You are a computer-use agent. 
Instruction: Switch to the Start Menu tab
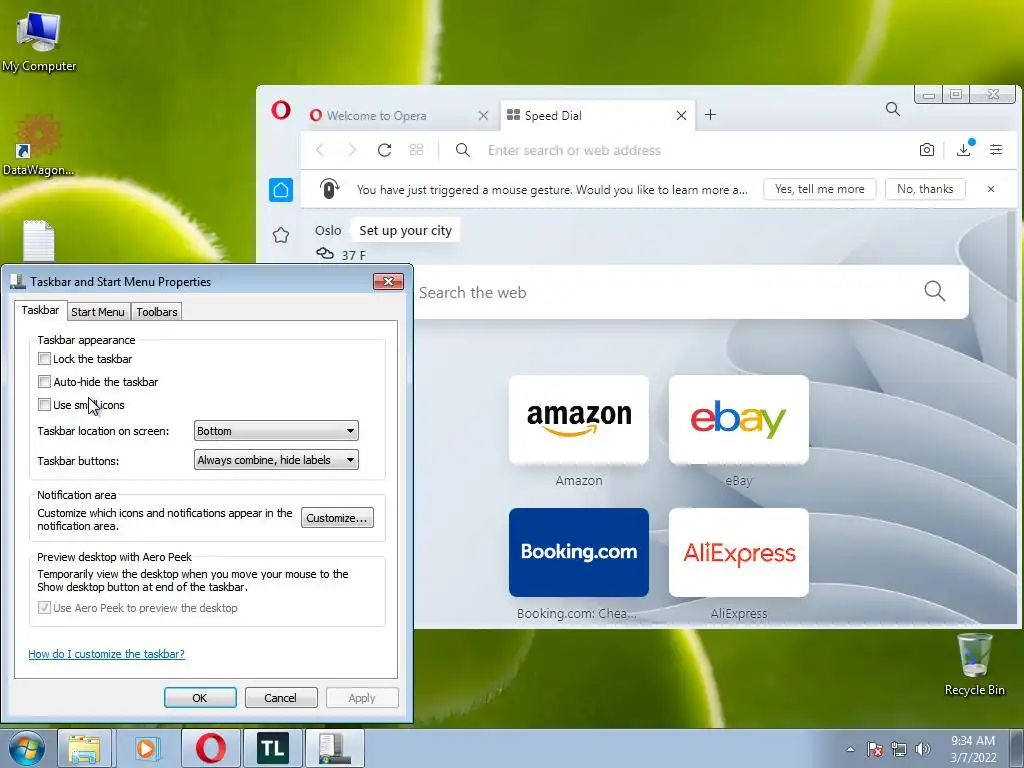(97, 312)
